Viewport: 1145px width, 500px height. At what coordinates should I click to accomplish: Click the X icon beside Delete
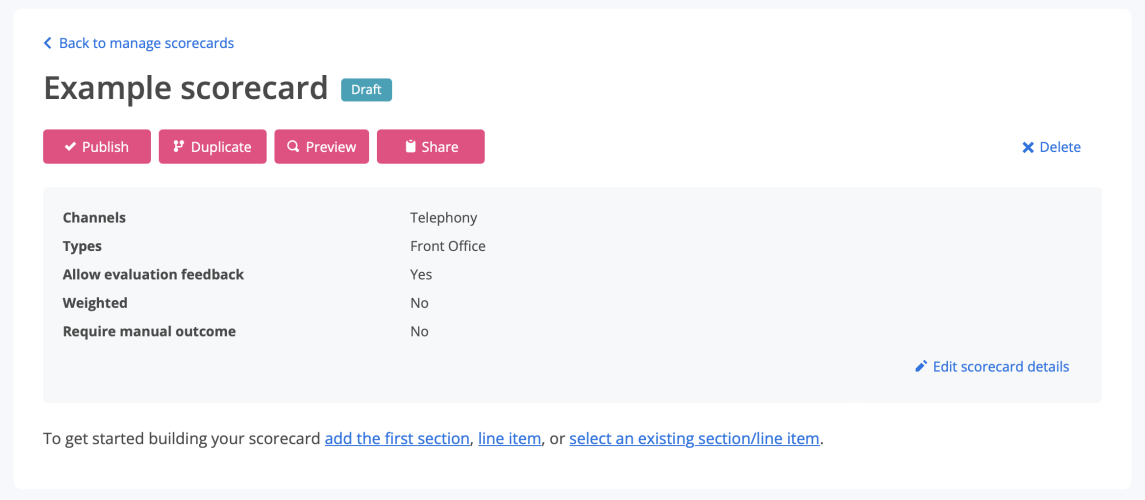(x=1027, y=147)
